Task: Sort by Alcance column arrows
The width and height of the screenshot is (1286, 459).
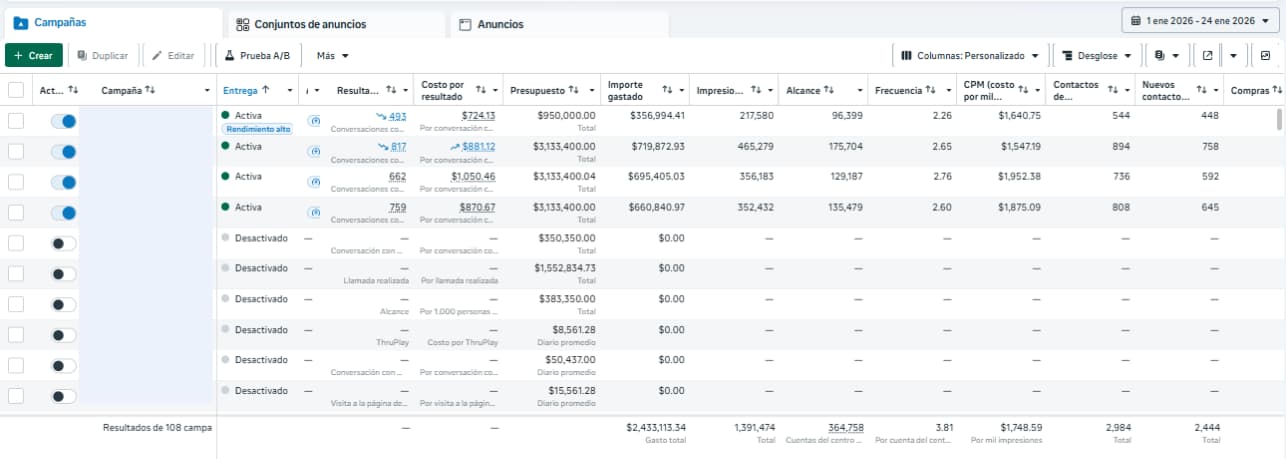Action: (x=830, y=90)
